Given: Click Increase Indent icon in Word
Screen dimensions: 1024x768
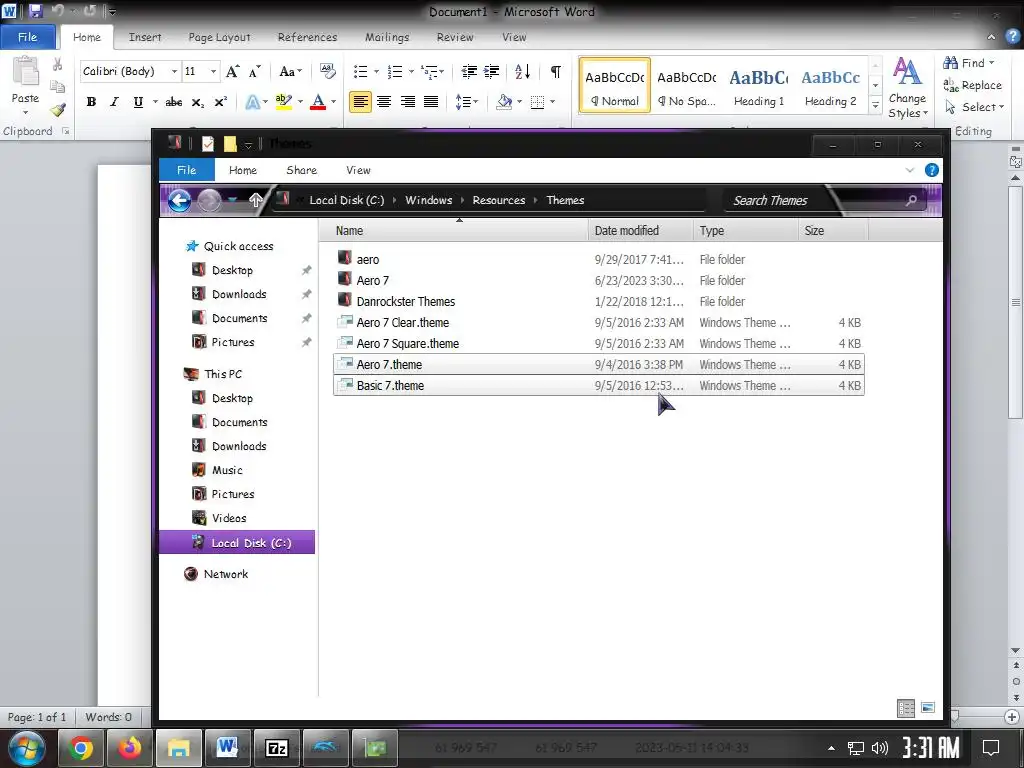Looking at the screenshot, I should click(492, 71).
